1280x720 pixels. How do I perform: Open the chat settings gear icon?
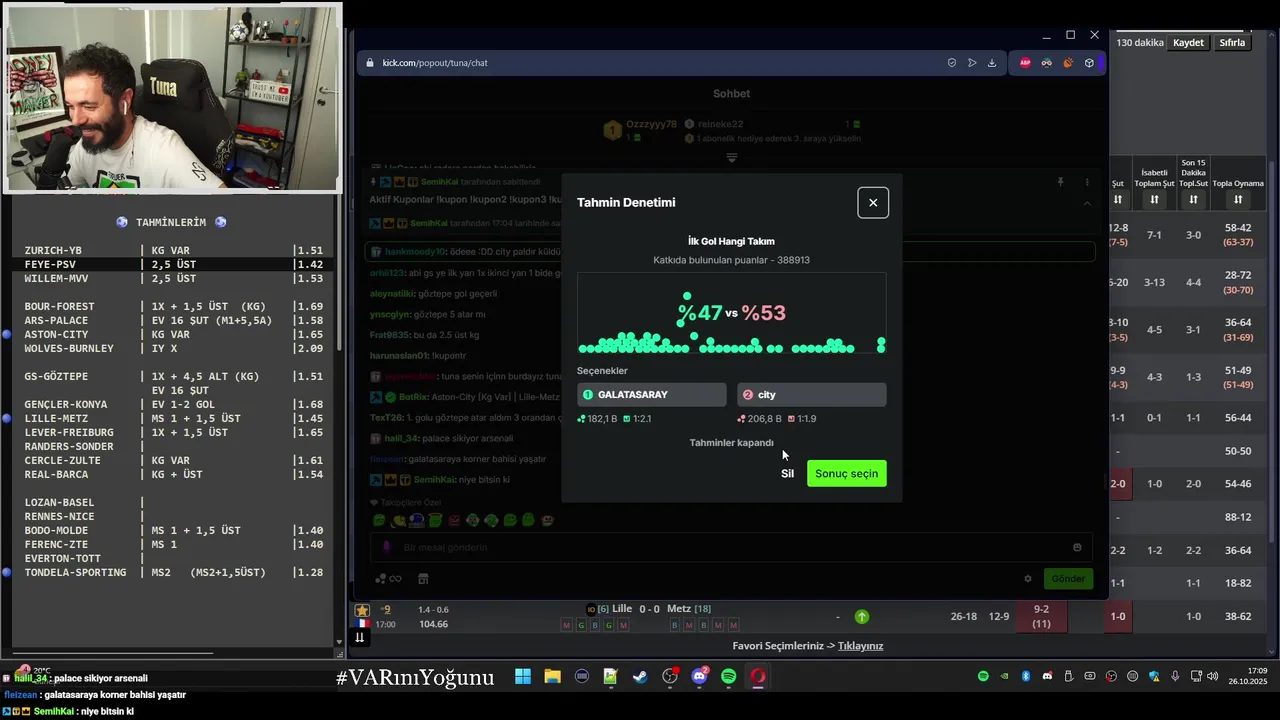(1027, 579)
